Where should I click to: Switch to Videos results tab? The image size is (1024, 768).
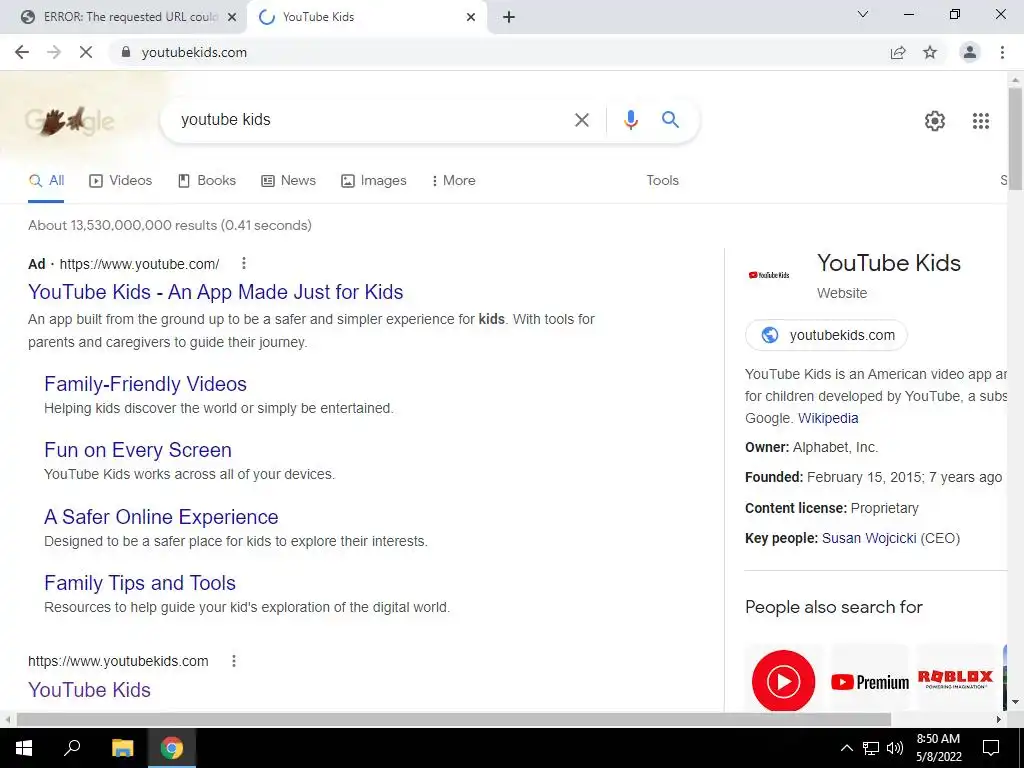pos(121,180)
